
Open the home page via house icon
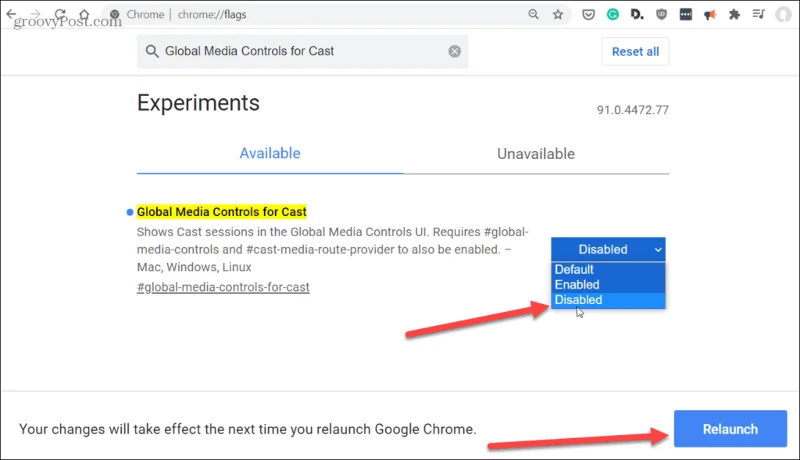pyautogui.click(x=84, y=14)
